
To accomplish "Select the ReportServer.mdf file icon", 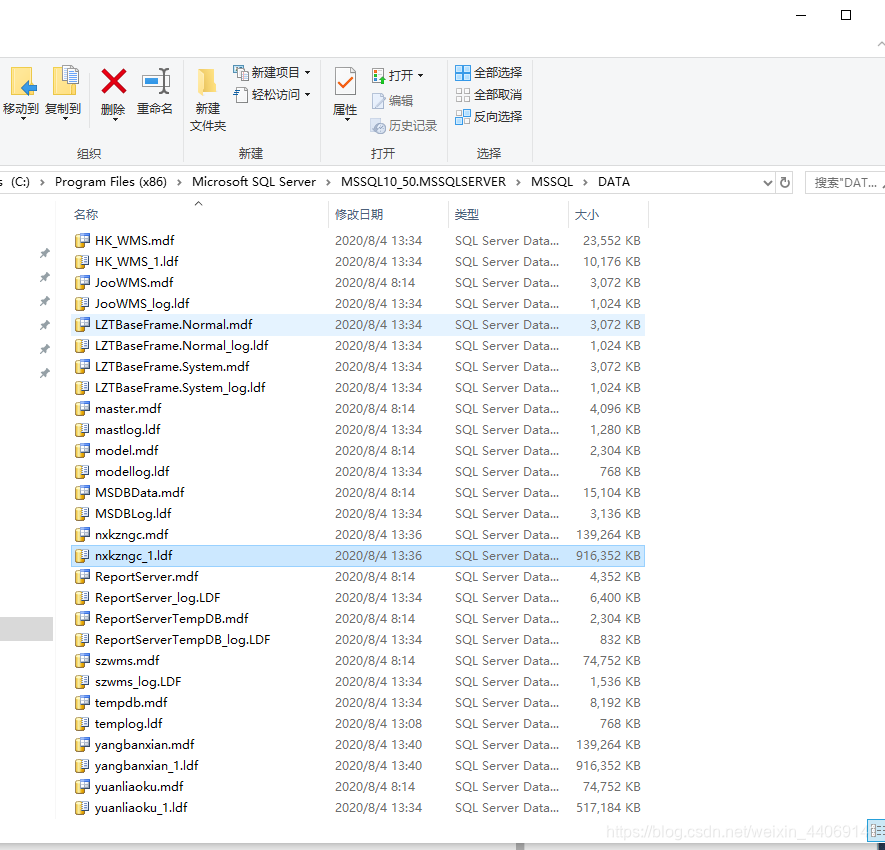I will [x=82, y=576].
